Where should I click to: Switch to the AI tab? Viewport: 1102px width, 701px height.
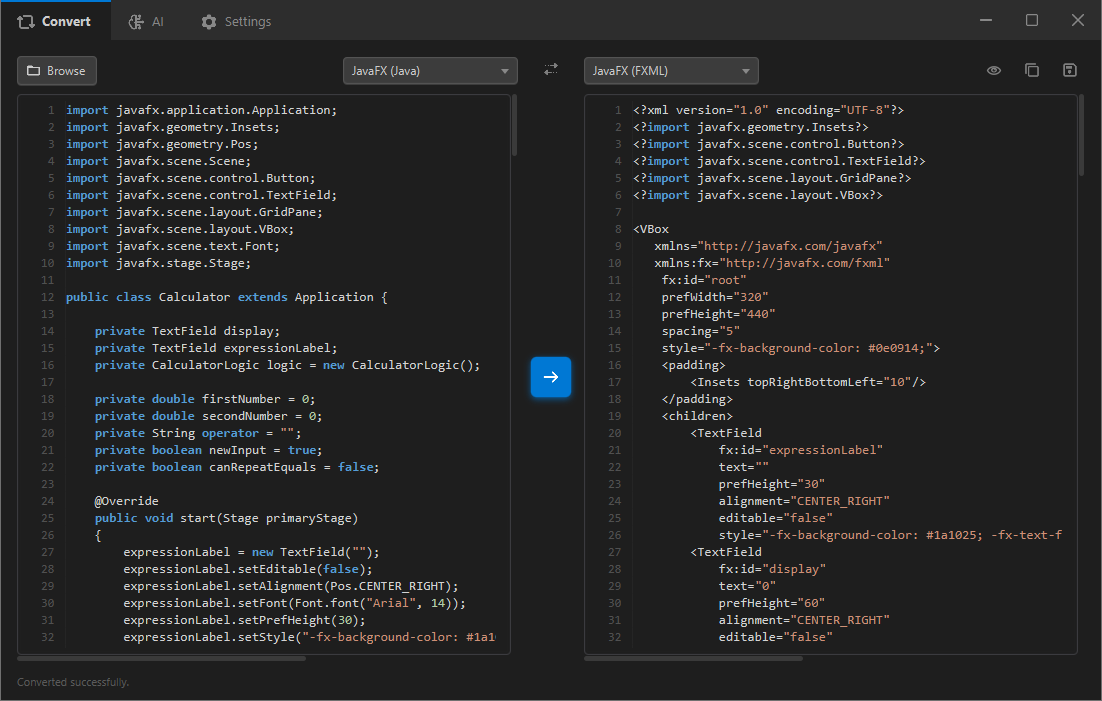pyautogui.click(x=146, y=22)
